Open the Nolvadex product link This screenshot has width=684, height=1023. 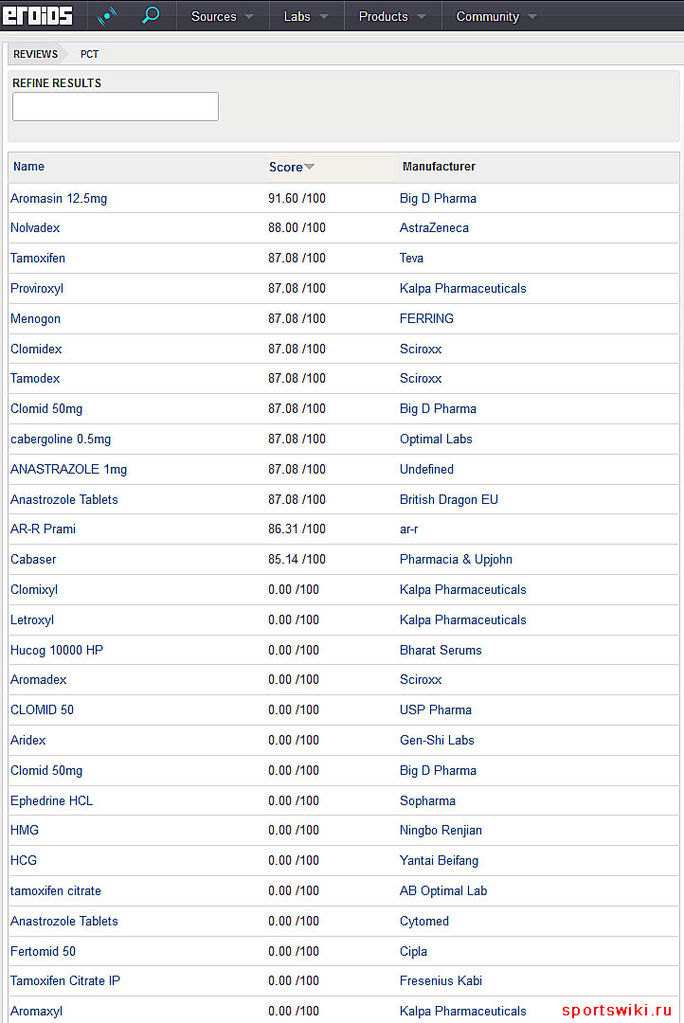(35, 228)
